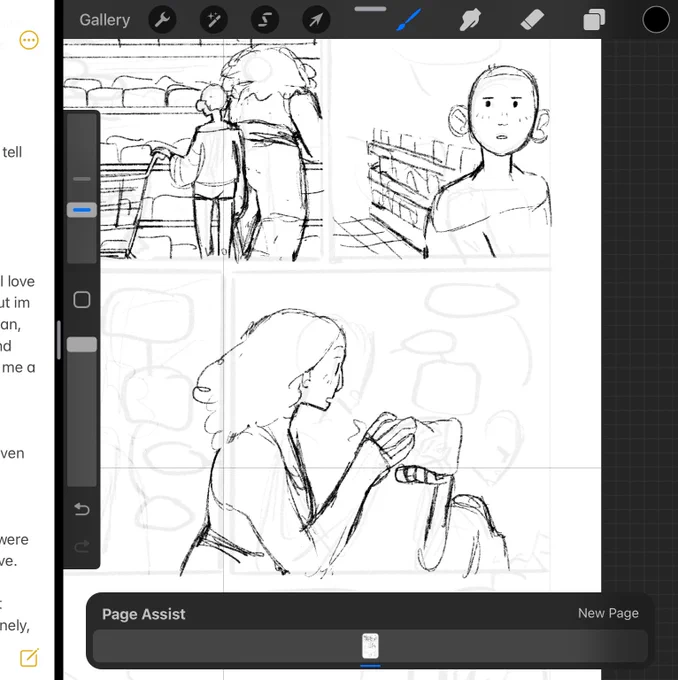Undo the last stroke
The height and width of the screenshot is (680, 678).
coord(82,509)
